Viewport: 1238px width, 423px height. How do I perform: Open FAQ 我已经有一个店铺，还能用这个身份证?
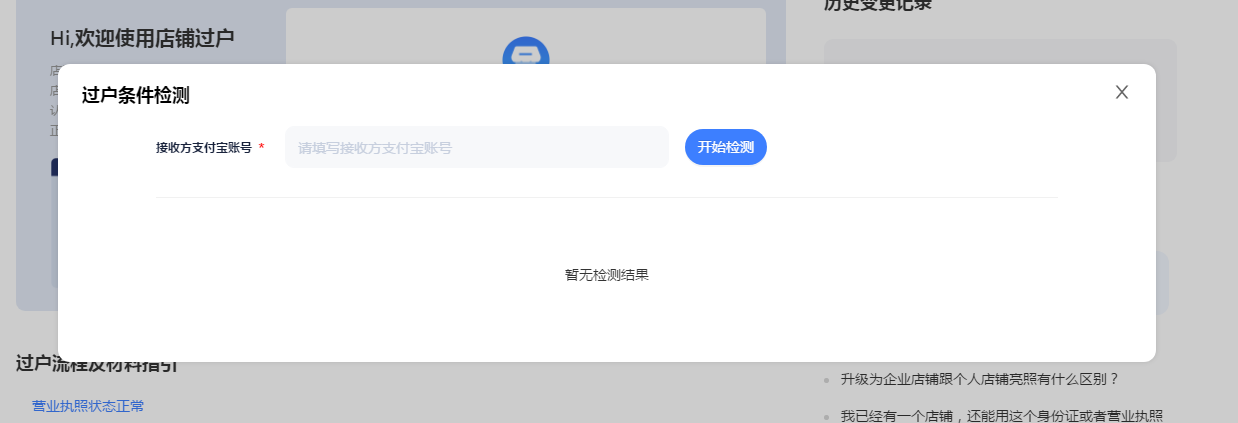[x=1001, y=416]
